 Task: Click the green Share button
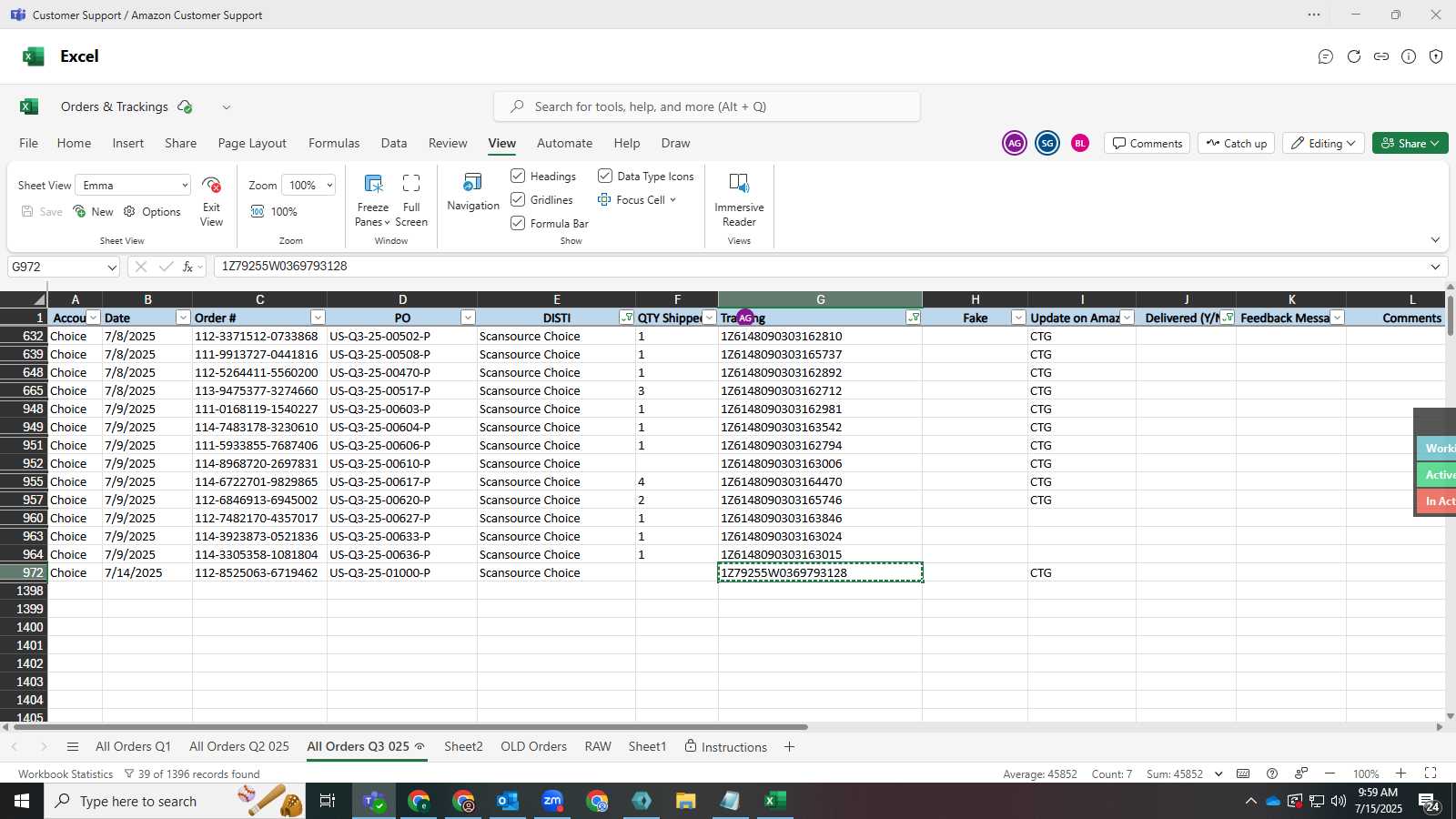tap(1410, 143)
